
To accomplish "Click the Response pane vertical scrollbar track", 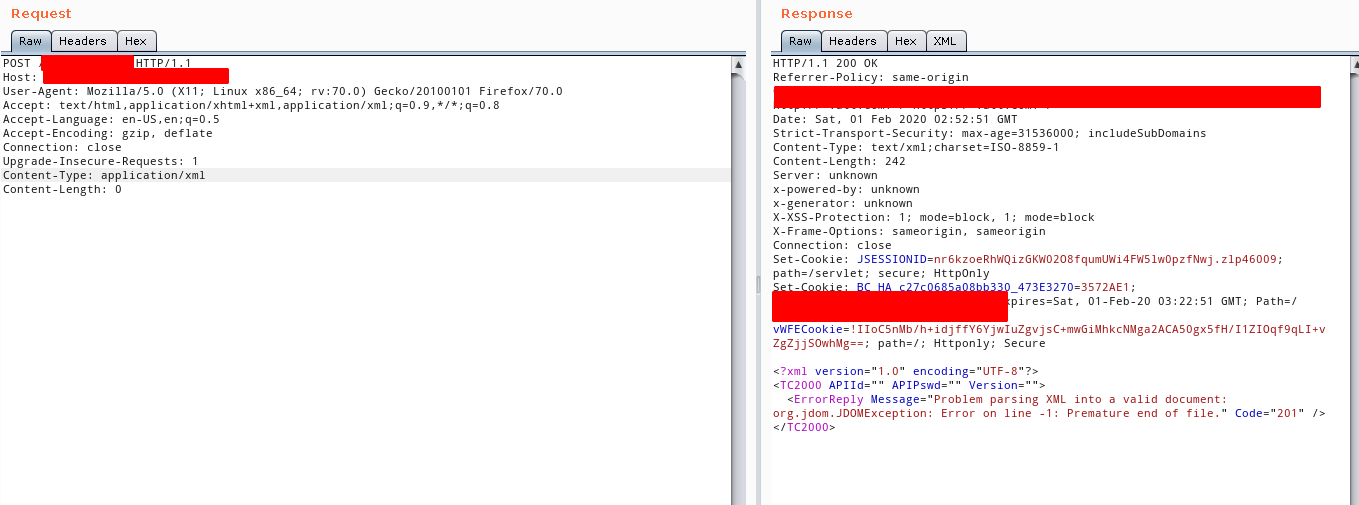I will [x=1352, y=300].
